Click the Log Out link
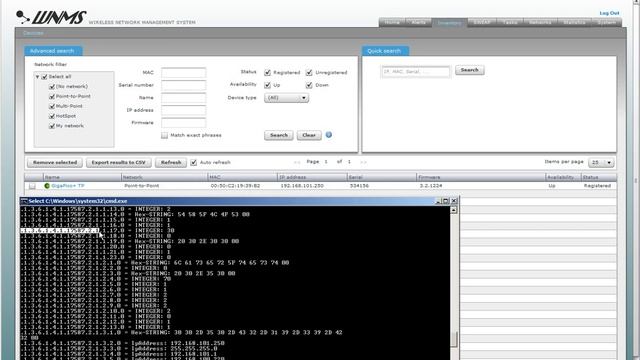640x360 pixels. coord(609,13)
